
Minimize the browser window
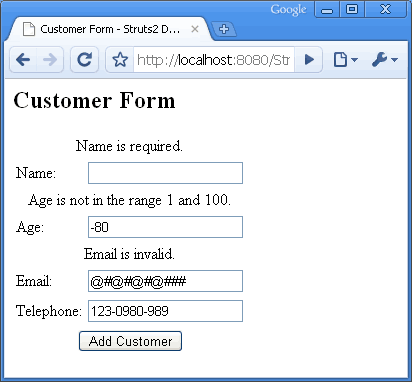(x=327, y=9)
